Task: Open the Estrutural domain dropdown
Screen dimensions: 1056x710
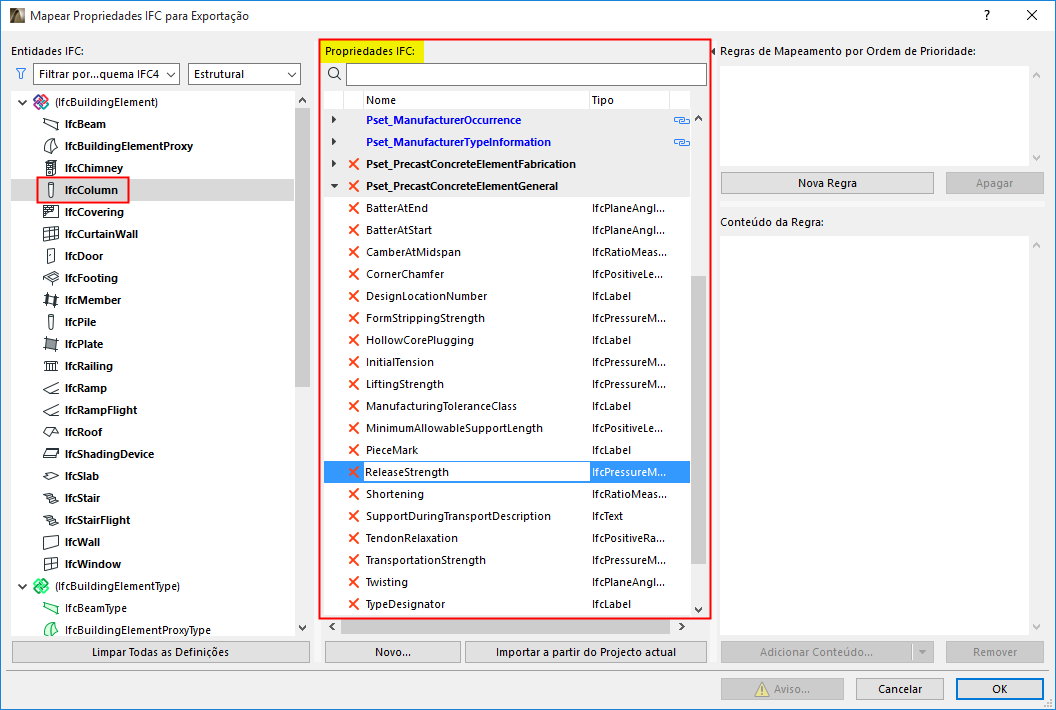Action: (244, 74)
